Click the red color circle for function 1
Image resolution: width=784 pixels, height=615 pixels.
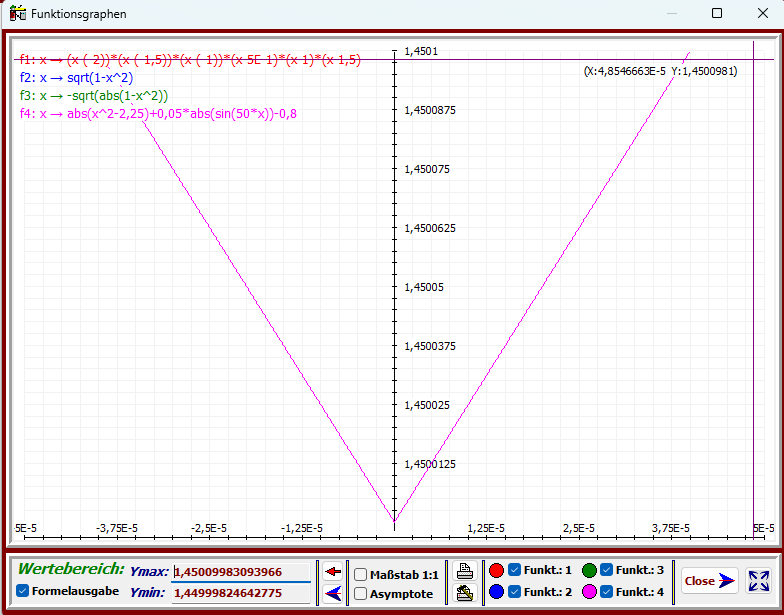497,570
